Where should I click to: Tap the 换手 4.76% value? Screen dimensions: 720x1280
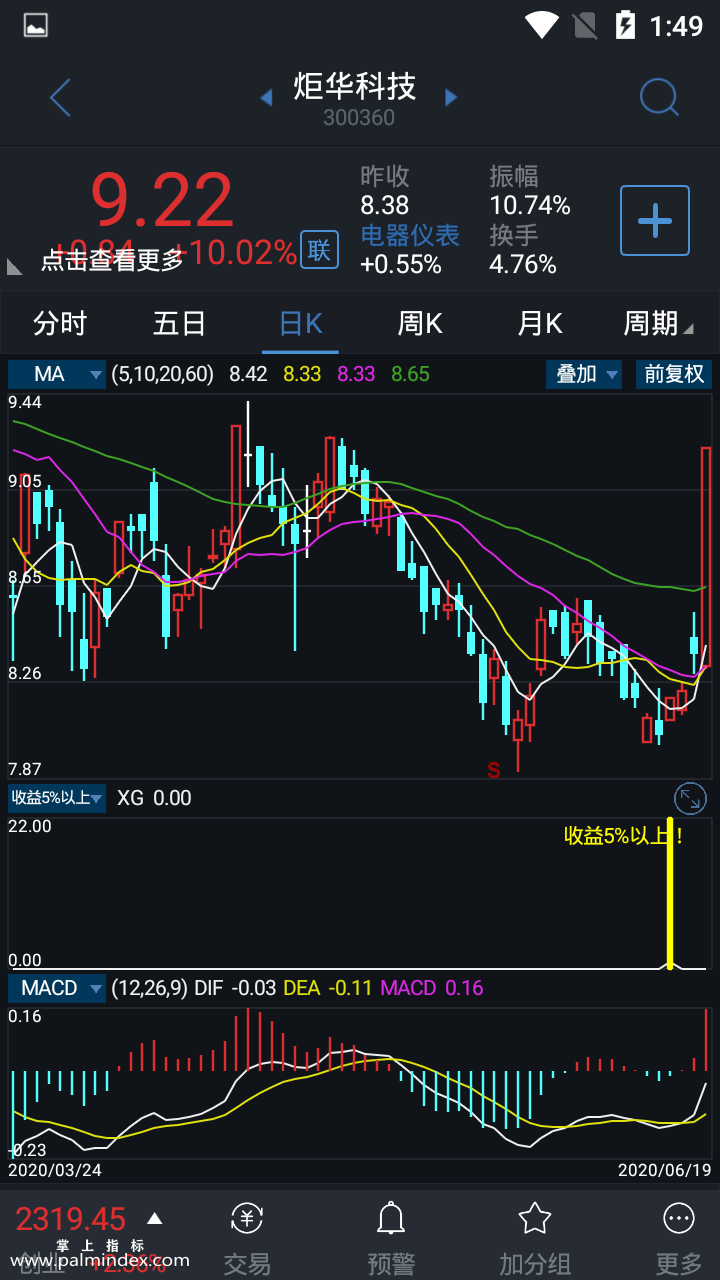(x=523, y=264)
